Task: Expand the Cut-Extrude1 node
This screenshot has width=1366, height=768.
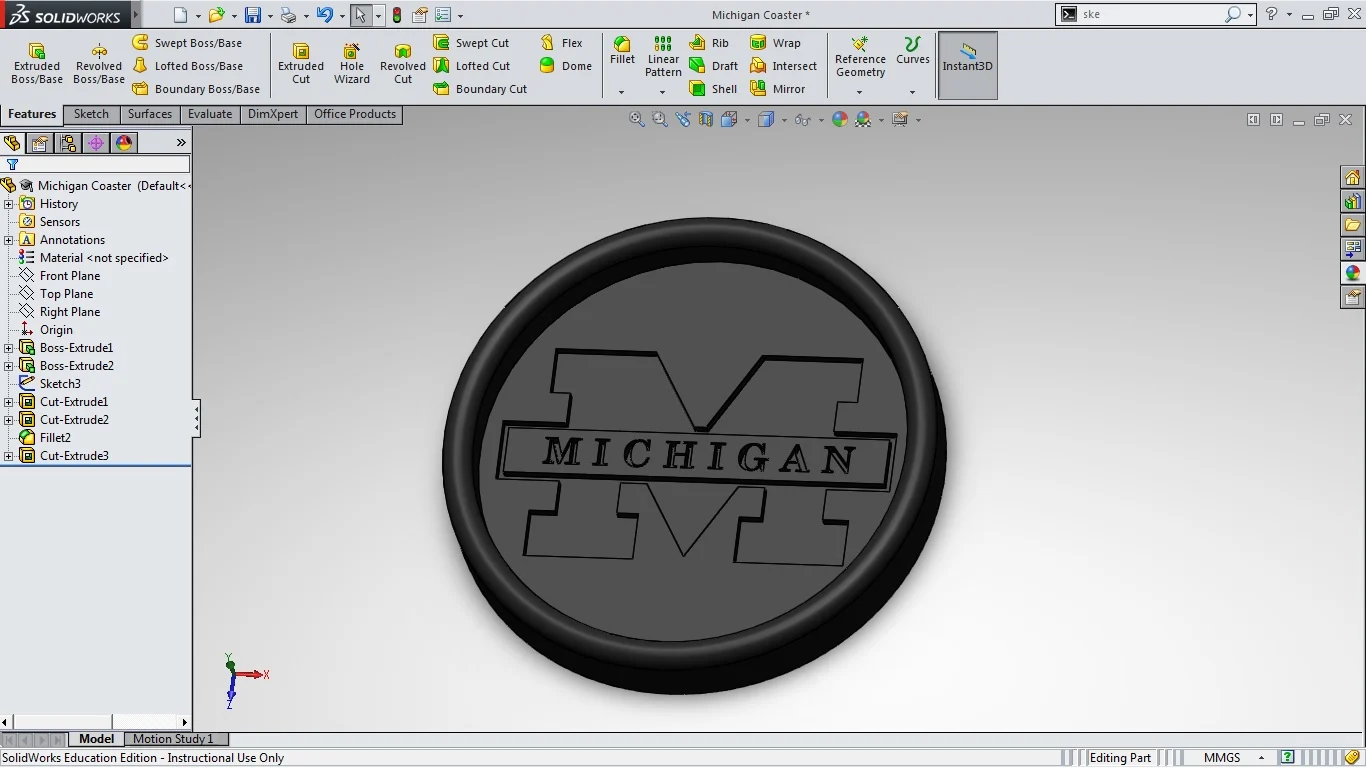Action: click(9, 402)
